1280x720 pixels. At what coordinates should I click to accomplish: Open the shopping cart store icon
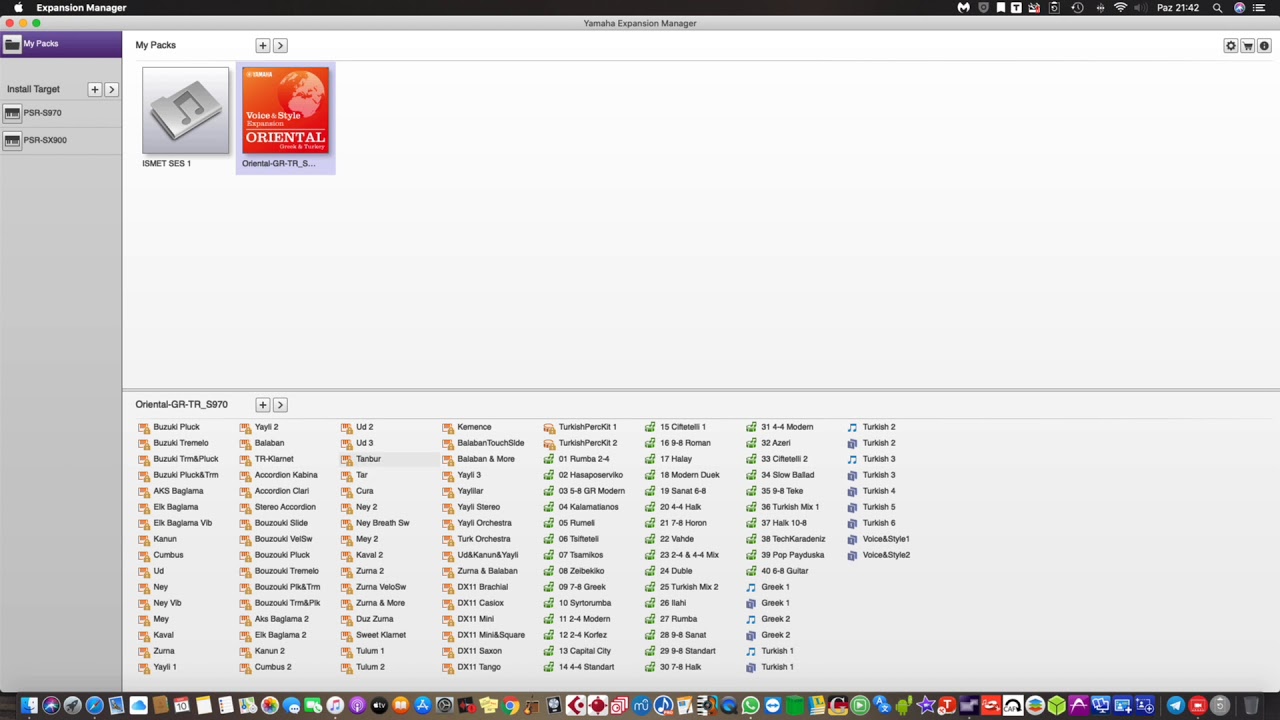(1248, 46)
